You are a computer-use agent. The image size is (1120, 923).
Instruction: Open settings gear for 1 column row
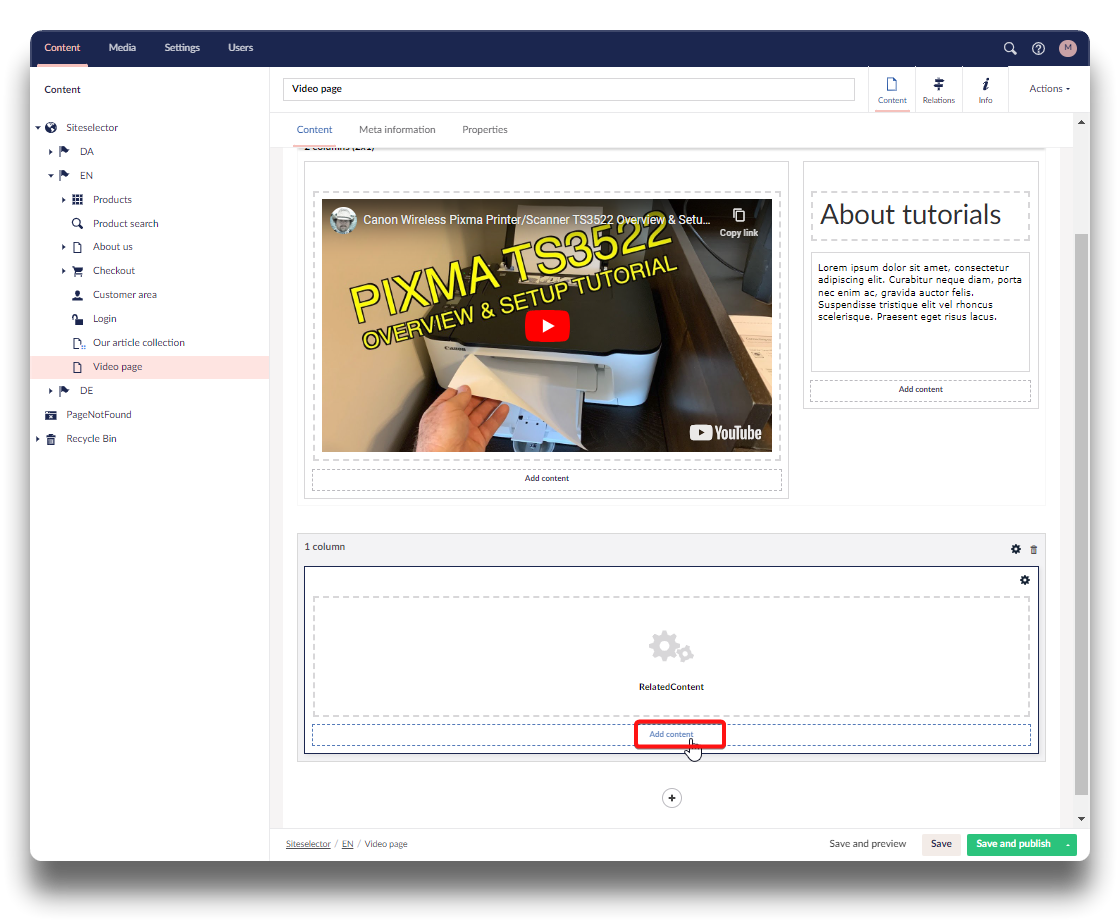(x=1016, y=549)
